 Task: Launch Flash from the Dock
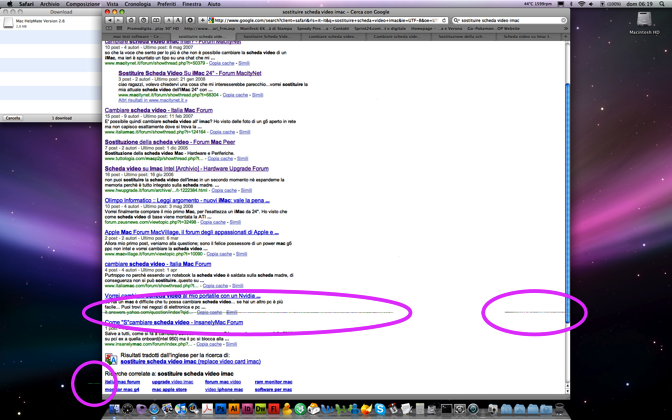[x=274, y=409]
